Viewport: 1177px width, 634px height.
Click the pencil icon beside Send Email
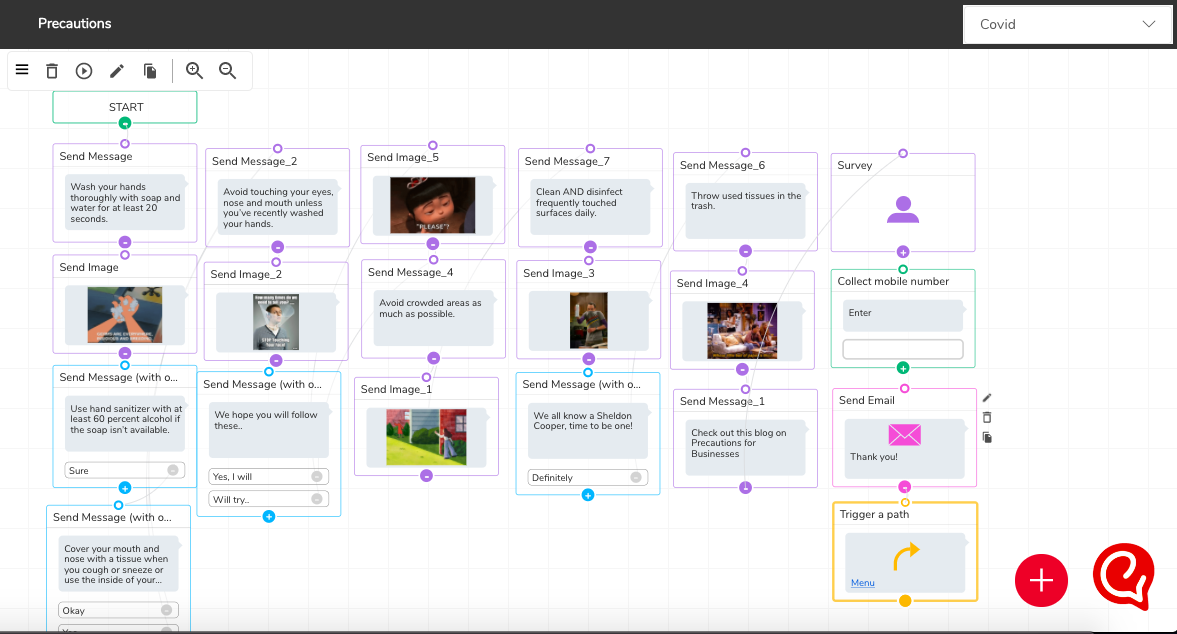[987, 398]
